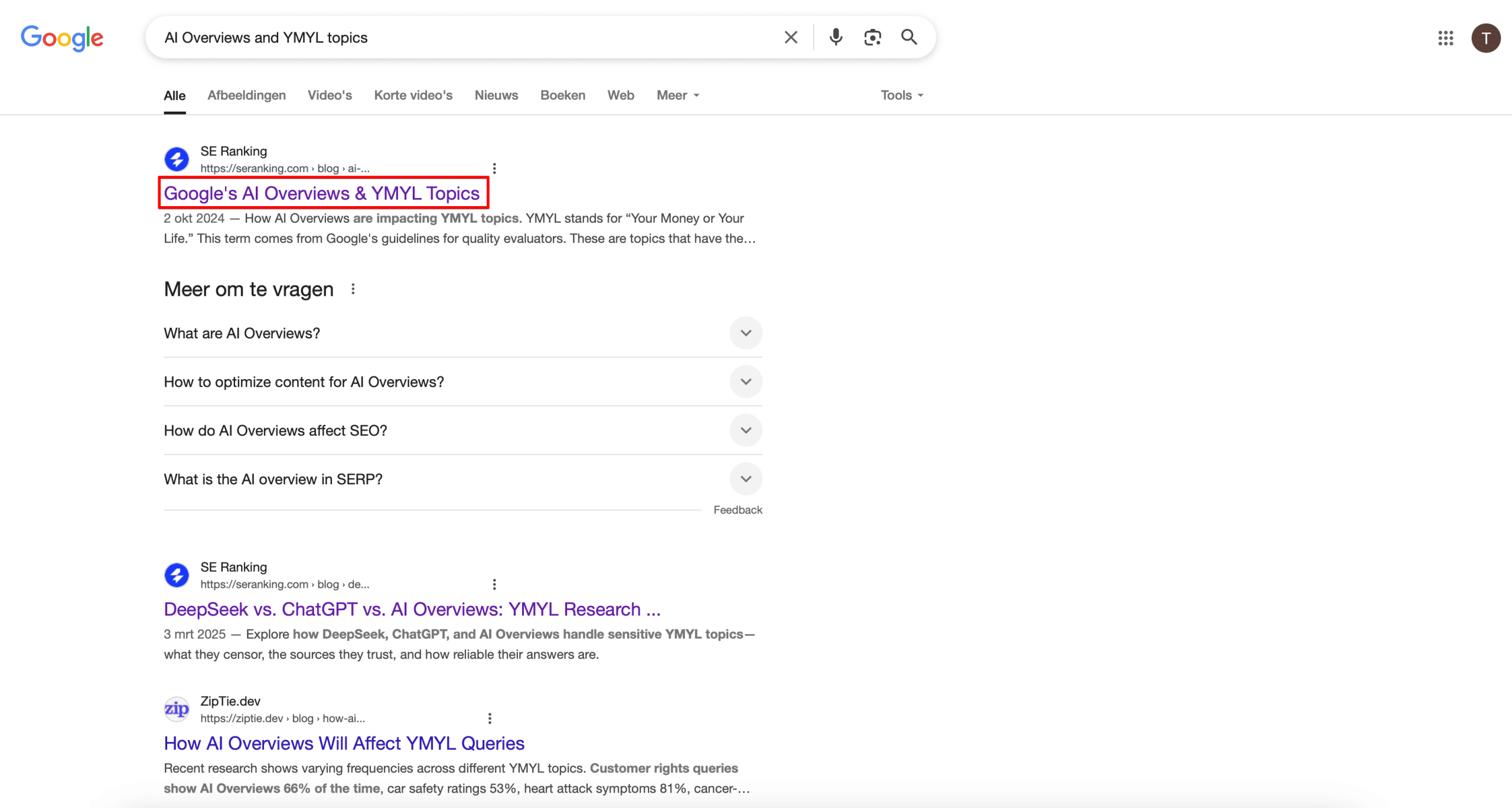Viewport: 1512px width, 808px height.
Task: Submit search with the magnifier icon
Action: tap(909, 37)
